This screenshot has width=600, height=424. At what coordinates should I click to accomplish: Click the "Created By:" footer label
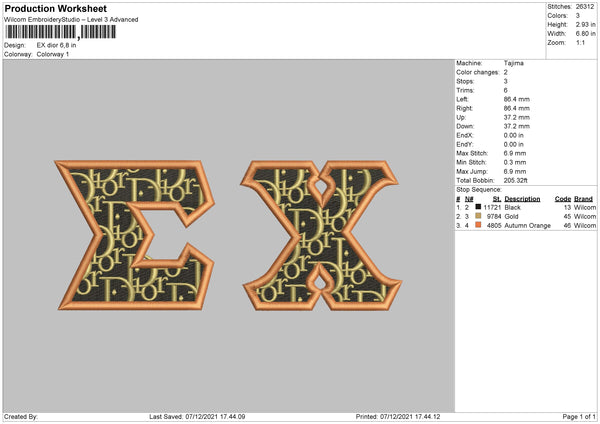(x=21, y=417)
